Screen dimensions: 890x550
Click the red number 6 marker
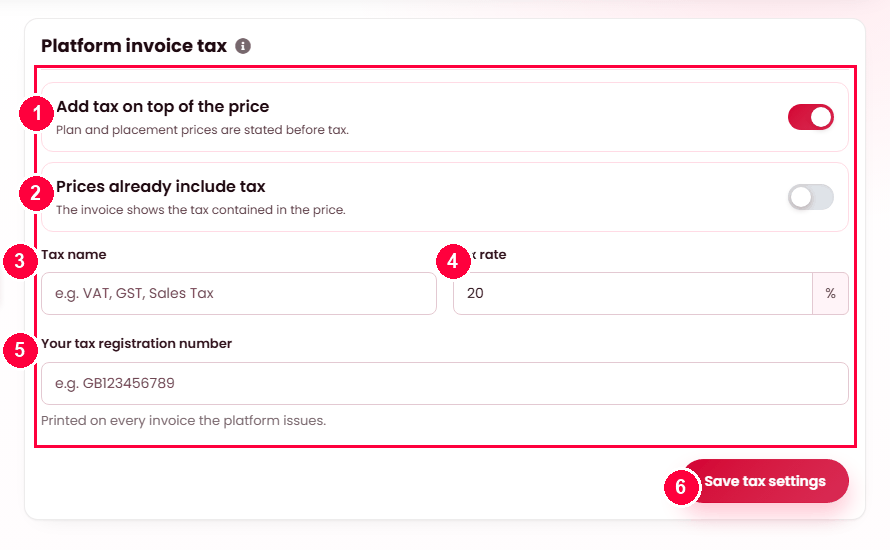[x=681, y=487]
